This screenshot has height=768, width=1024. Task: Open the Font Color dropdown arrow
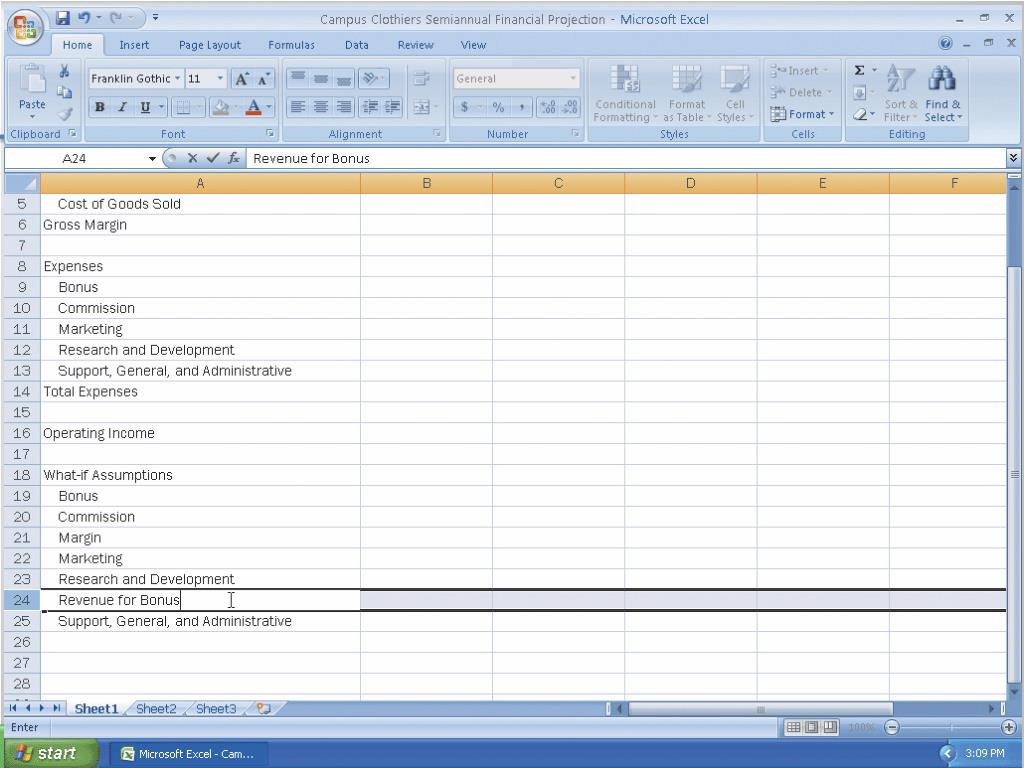point(269,107)
